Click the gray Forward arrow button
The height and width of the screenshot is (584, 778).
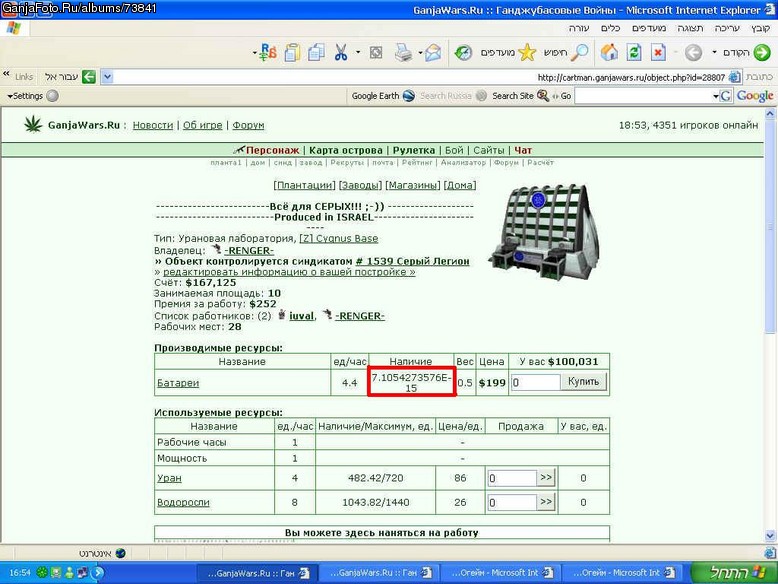tap(694, 53)
